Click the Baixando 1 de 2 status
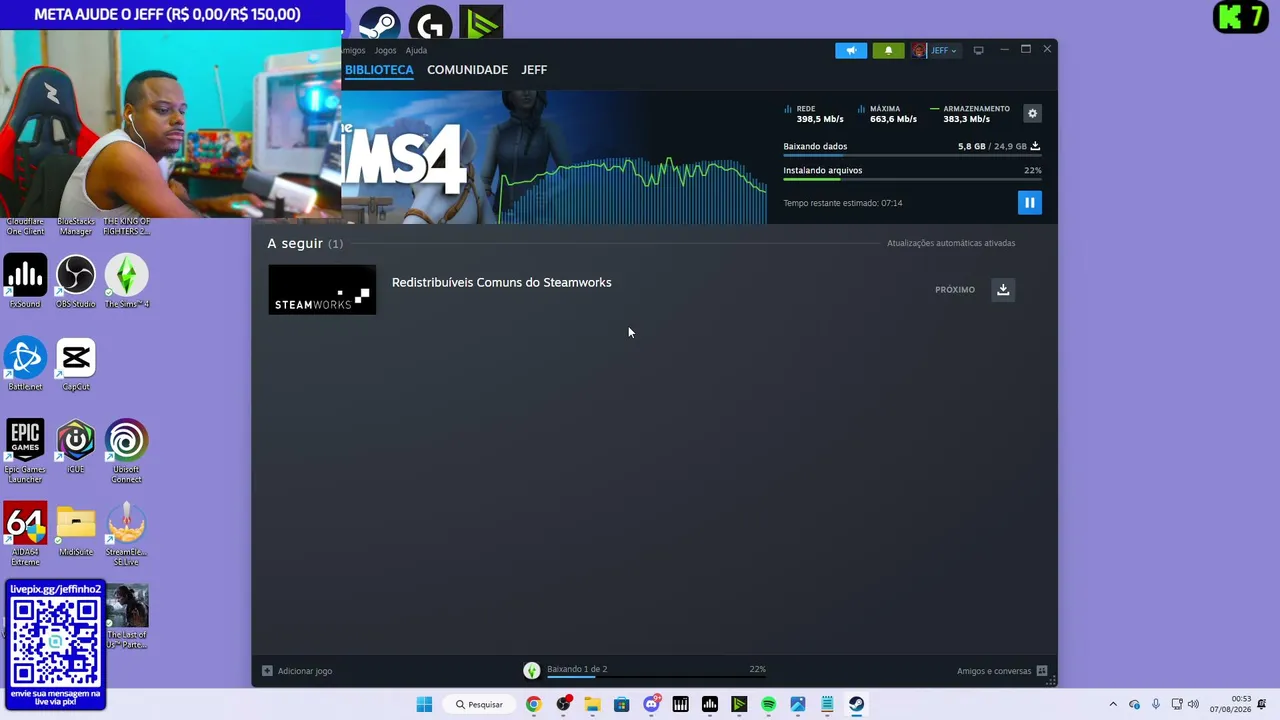Viewport: 1280px width, 720px height. (x=577, y=669)
